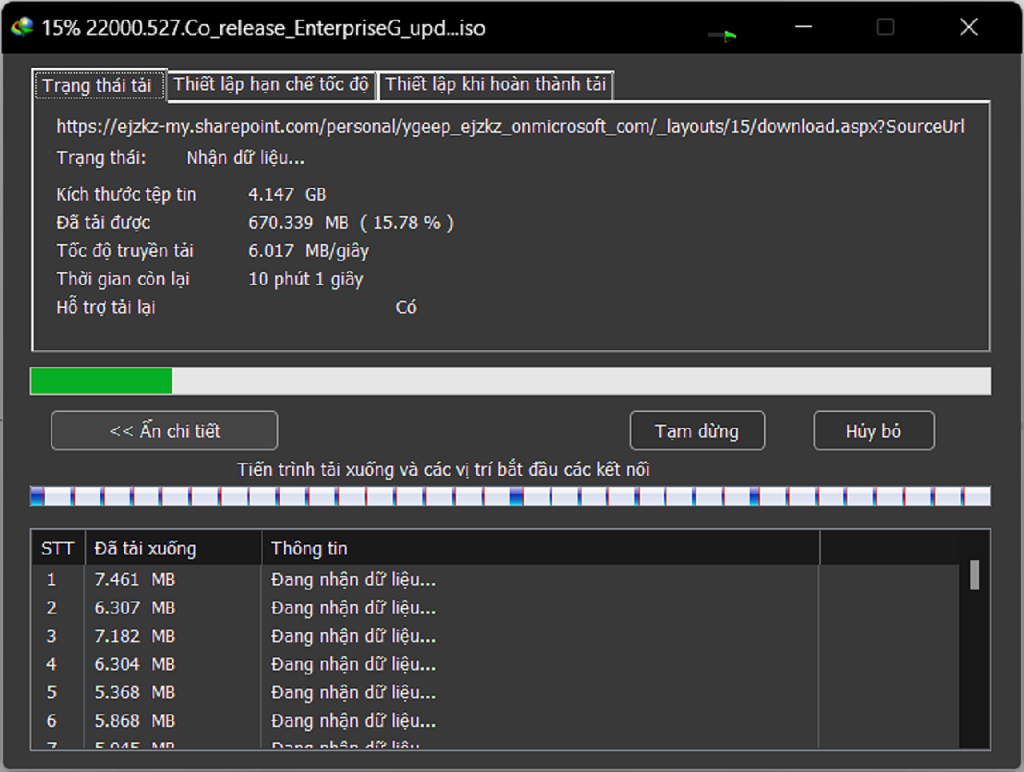This screenshot has height=772, width=1024.
Task: Click the STT column header
Action: (x=57, y=548)
